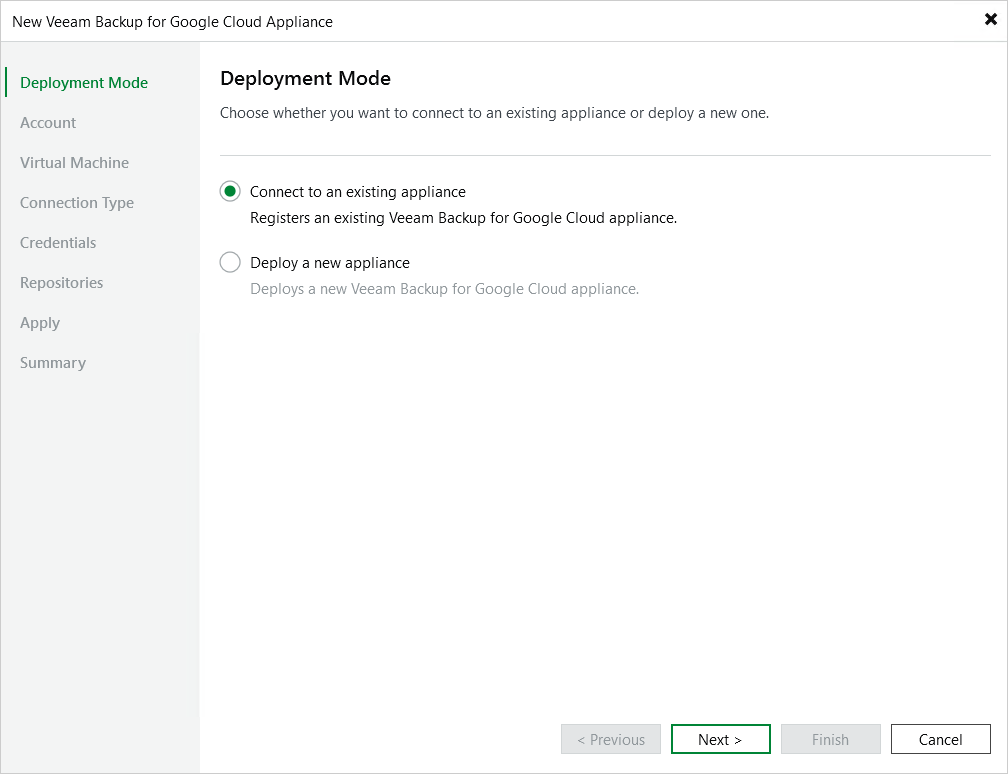Image resolution: width=1008 pixels, height=774 pixels.
Task: Click the disabled Previous button
Action: click(x=611, y=739)
